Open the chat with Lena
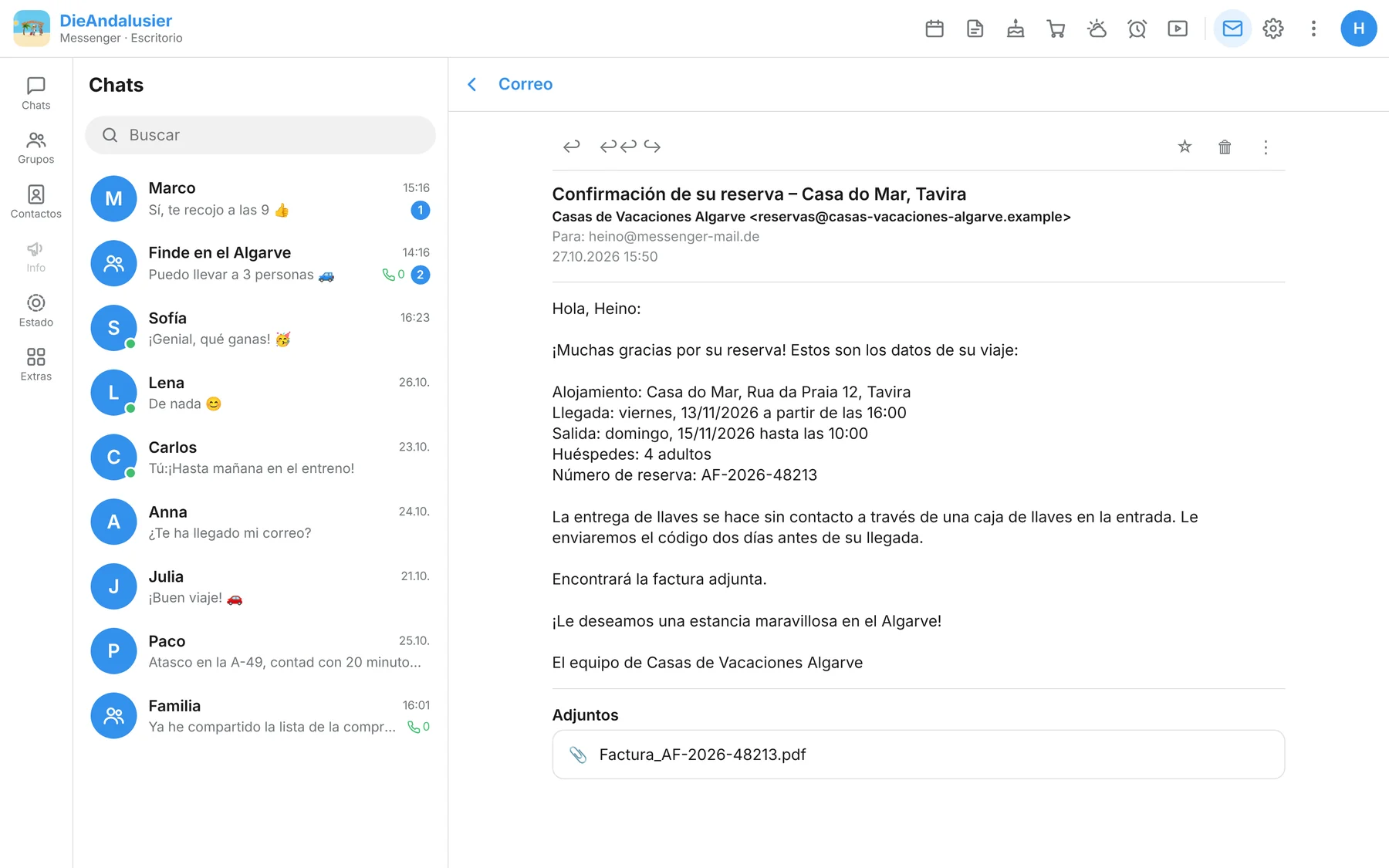This screenshot has height=868, width=1389. point(260,392)
